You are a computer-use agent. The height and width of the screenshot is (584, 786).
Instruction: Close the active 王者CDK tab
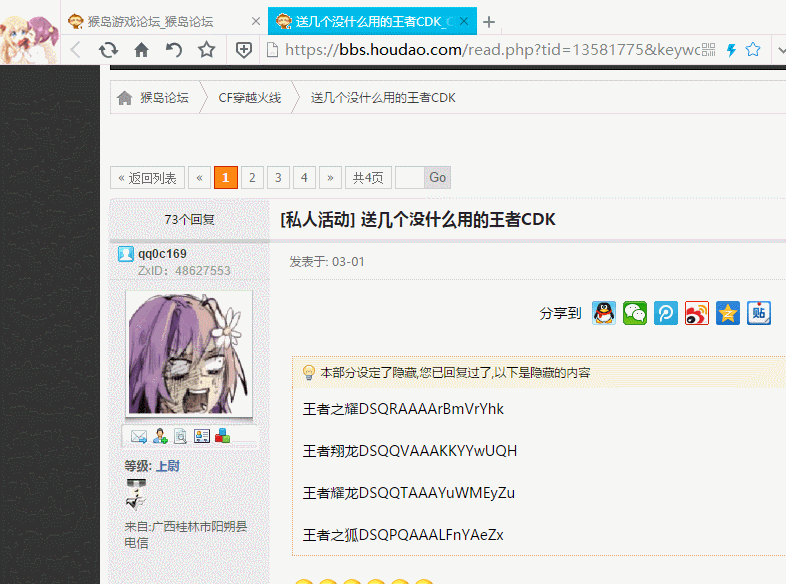(464, 21)
